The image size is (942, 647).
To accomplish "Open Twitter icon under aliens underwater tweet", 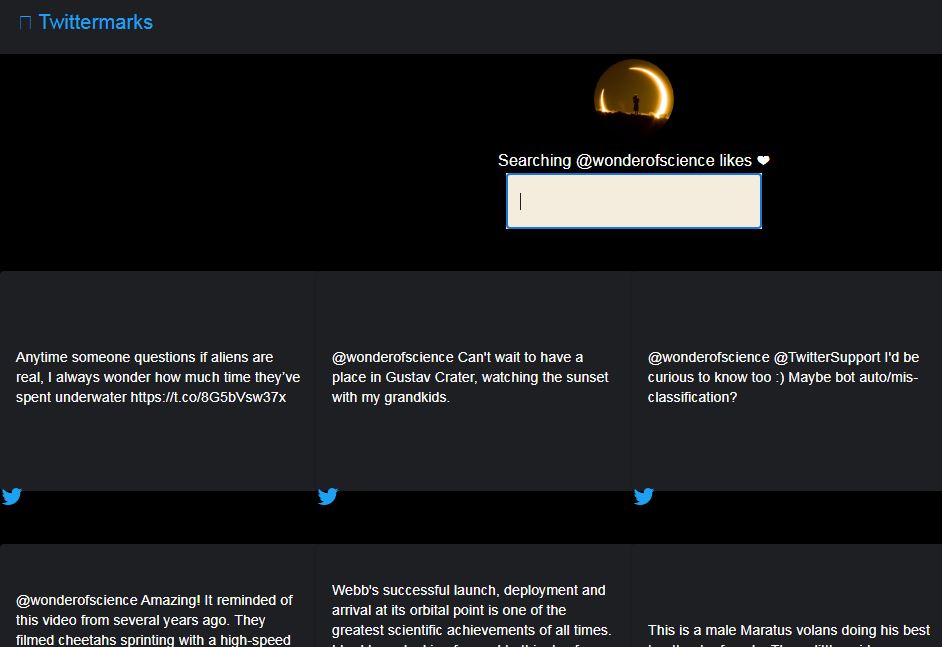I will tap(11, 496).
